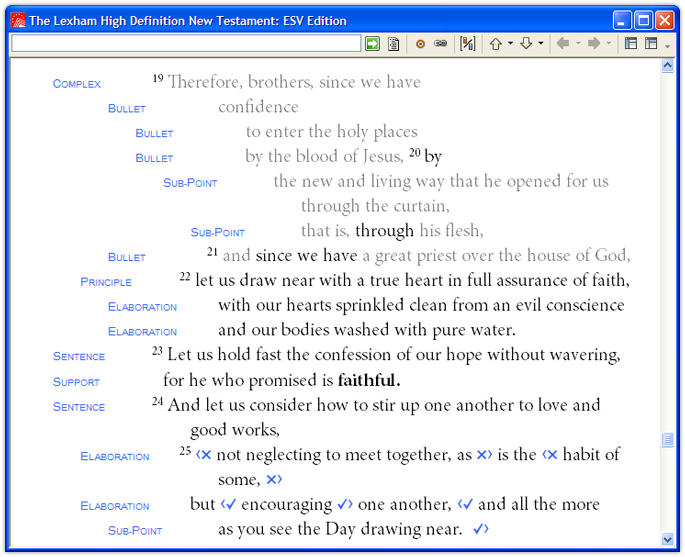Open dropdown next to up arrow
This screenshot has height=557, width=685.
tap(510, 44)
